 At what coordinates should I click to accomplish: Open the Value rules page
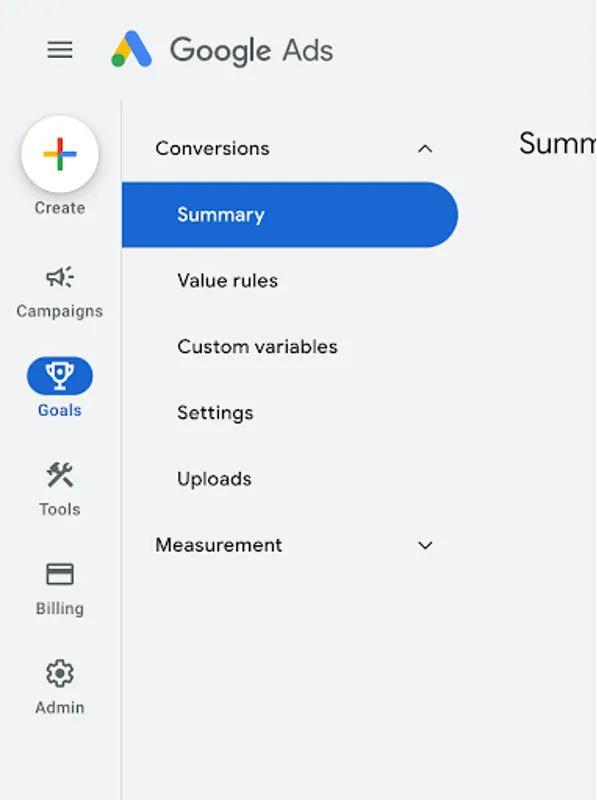tap(227, 280)
